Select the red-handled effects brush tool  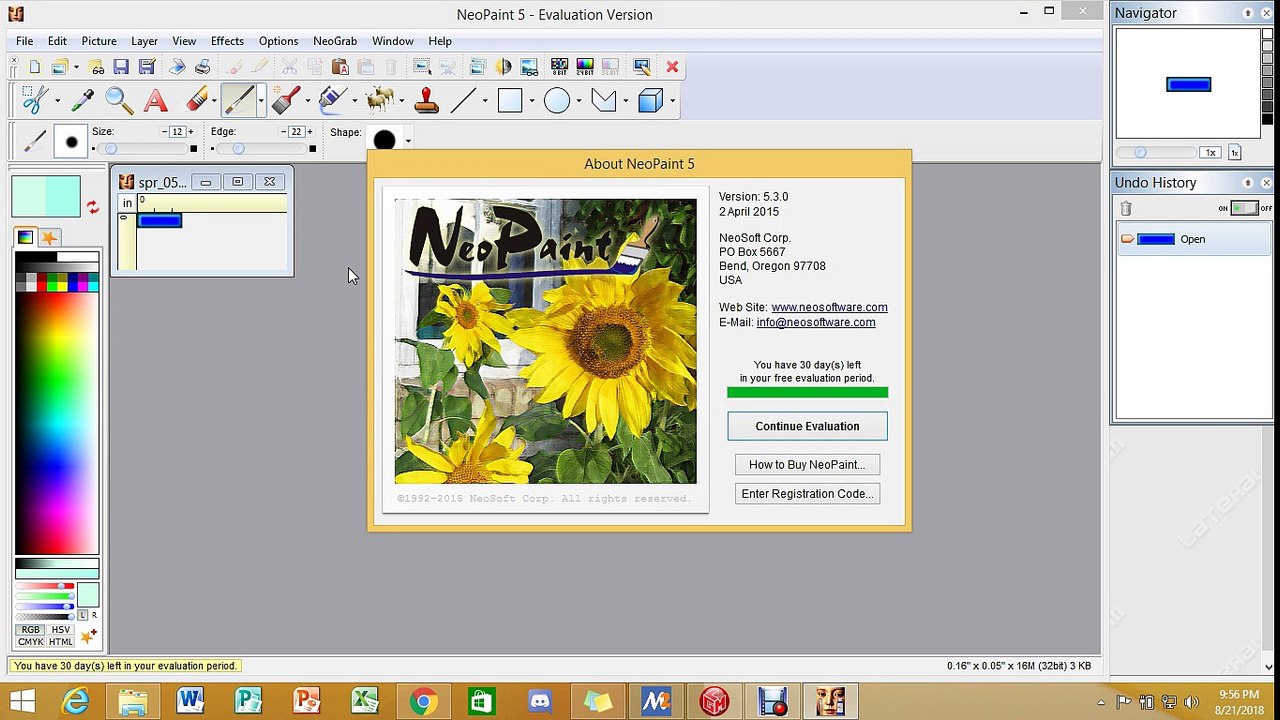coord(286,100)
